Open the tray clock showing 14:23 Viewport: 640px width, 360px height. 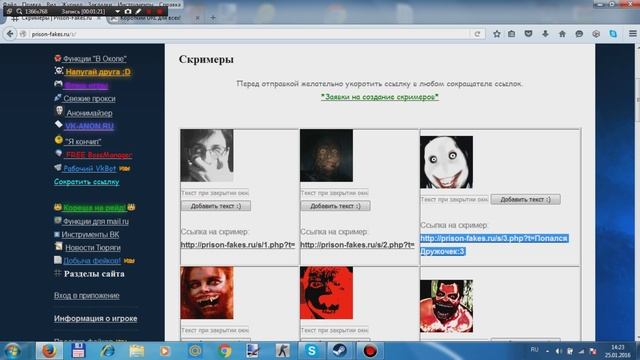(618, 351)
